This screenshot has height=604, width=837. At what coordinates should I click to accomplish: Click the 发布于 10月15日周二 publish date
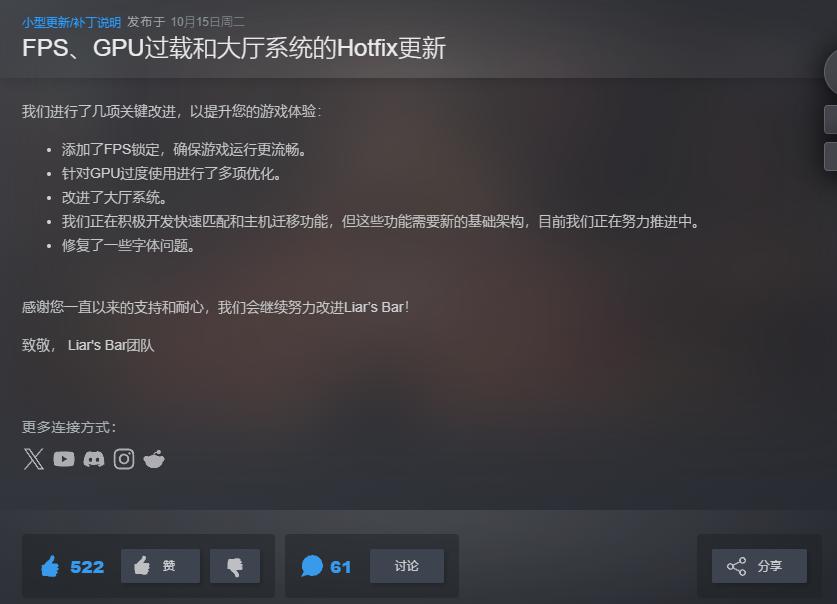tap(186, 22)
